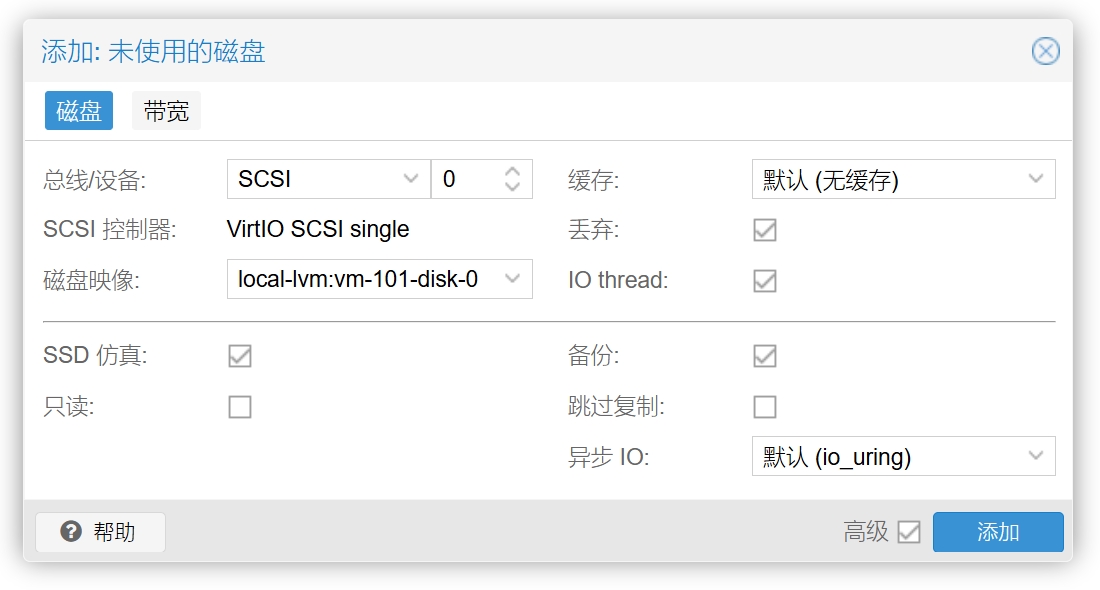
Task: Decrease device number with down arrow
Action: [x=513, y=187]
